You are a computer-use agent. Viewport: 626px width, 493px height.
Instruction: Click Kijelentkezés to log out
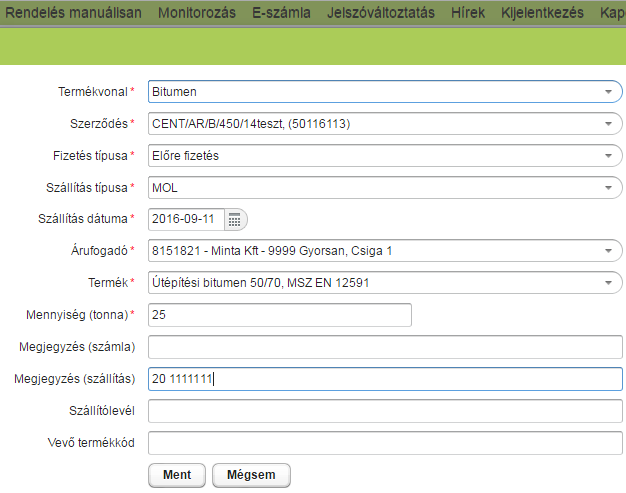pyautogui.click(x=542, y=13)
